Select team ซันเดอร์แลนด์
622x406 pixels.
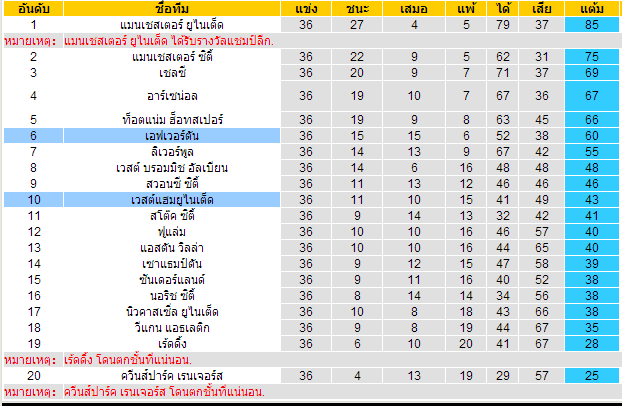[172, 280]
